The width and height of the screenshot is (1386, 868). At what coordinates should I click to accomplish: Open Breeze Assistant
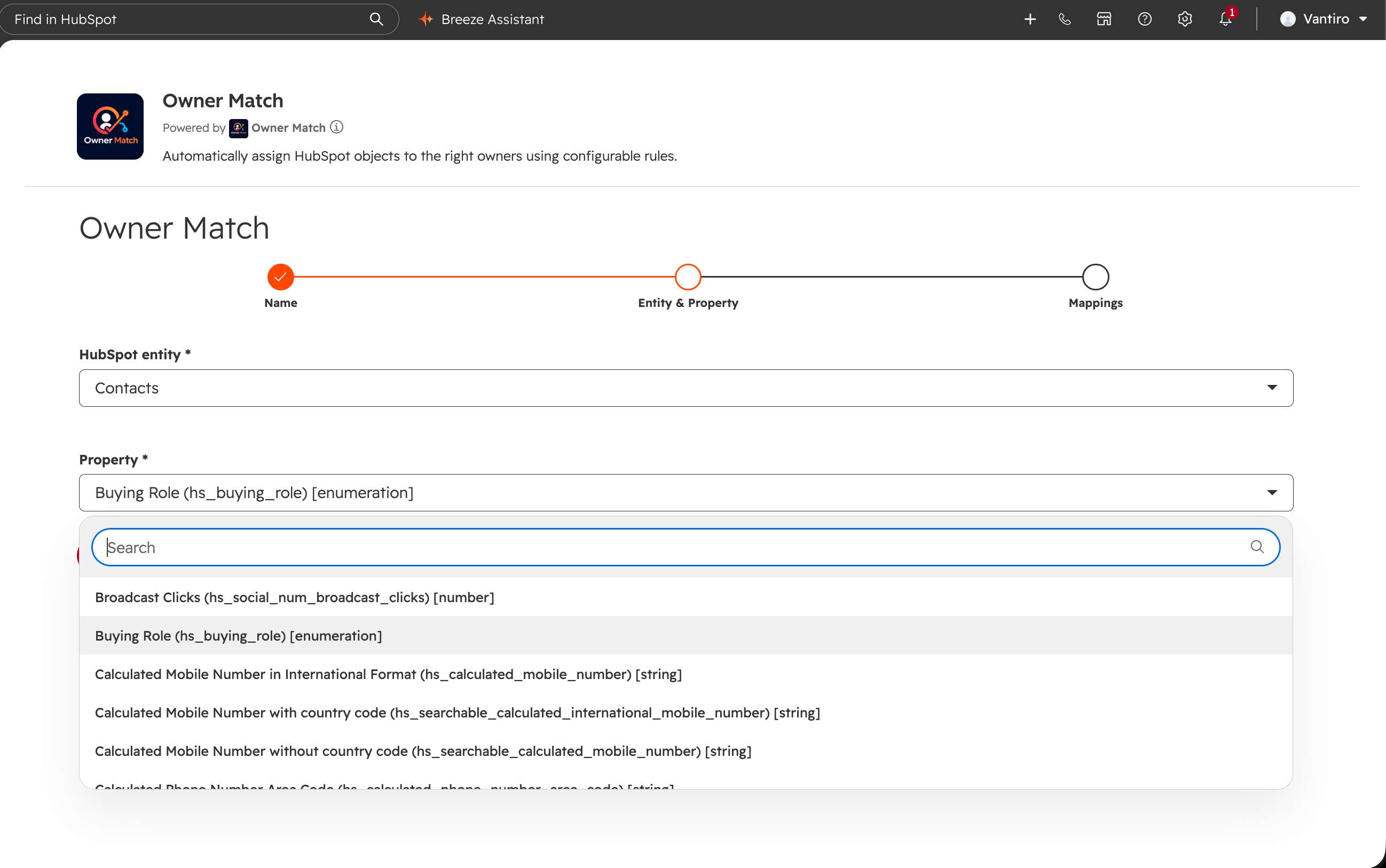[x=481, y=19]
